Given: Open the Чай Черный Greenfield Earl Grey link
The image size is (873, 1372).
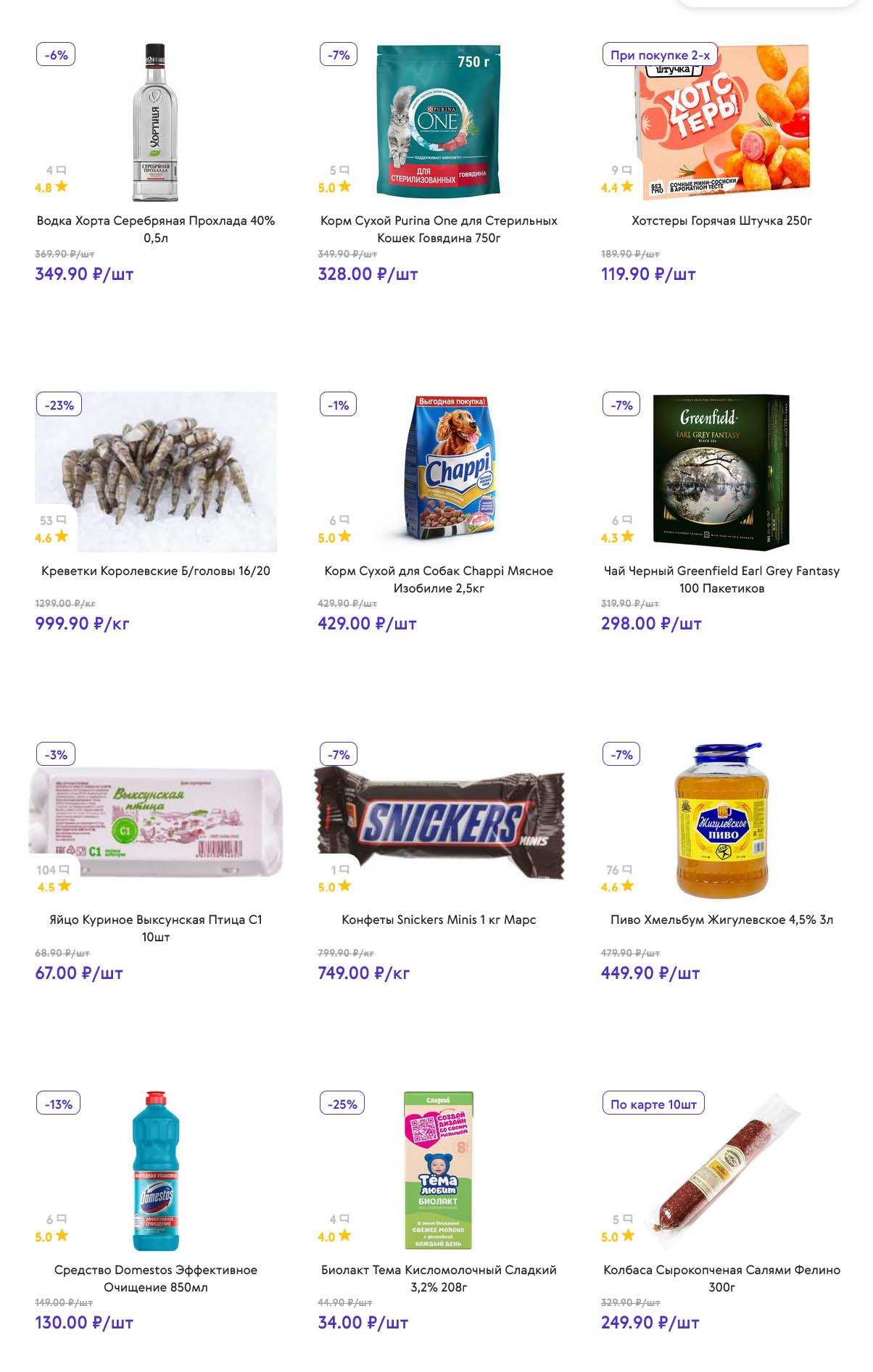Looking at the screenshot, I should point(721,579).
